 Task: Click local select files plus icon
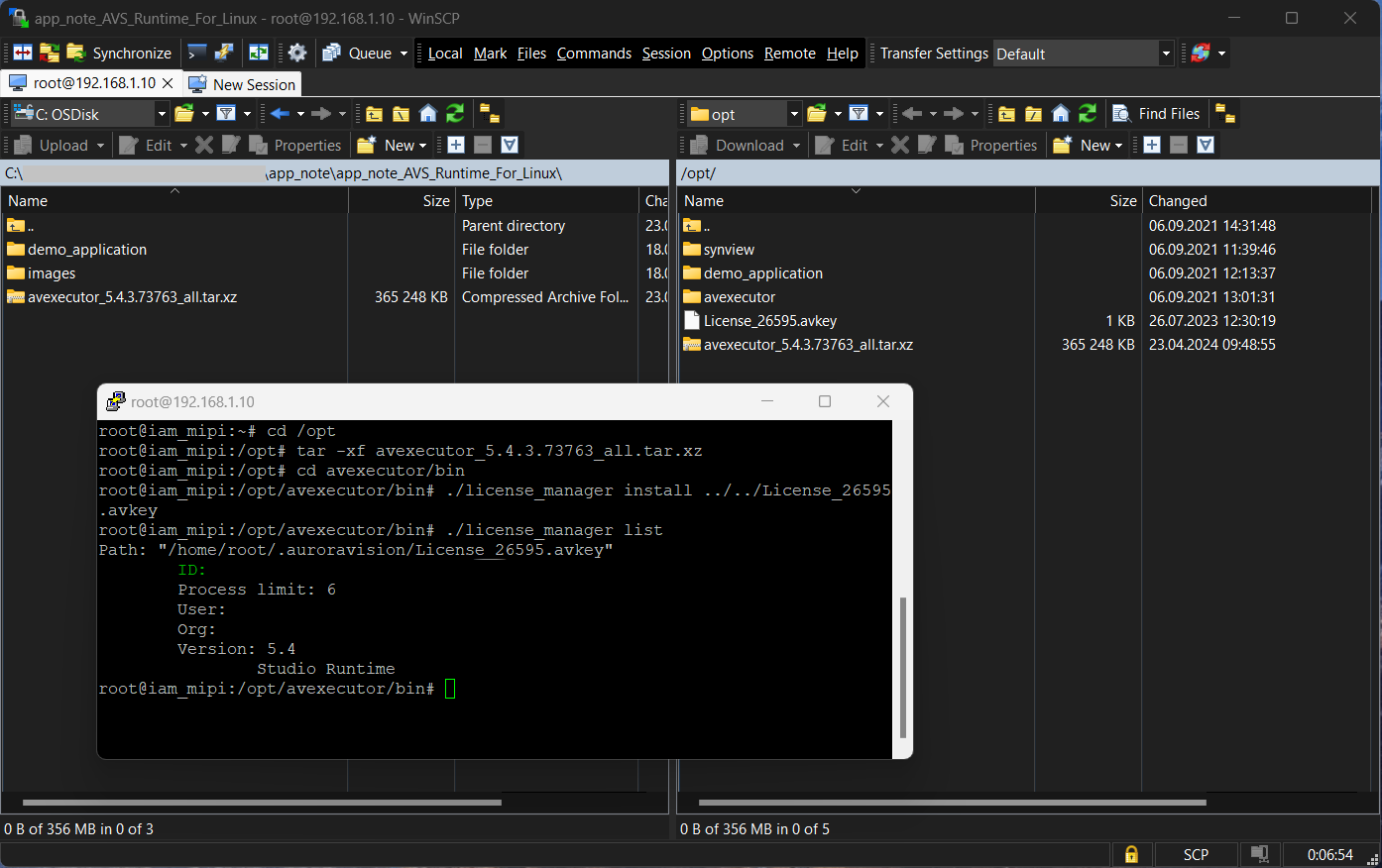pyautogui.click(x=456, y=146)
